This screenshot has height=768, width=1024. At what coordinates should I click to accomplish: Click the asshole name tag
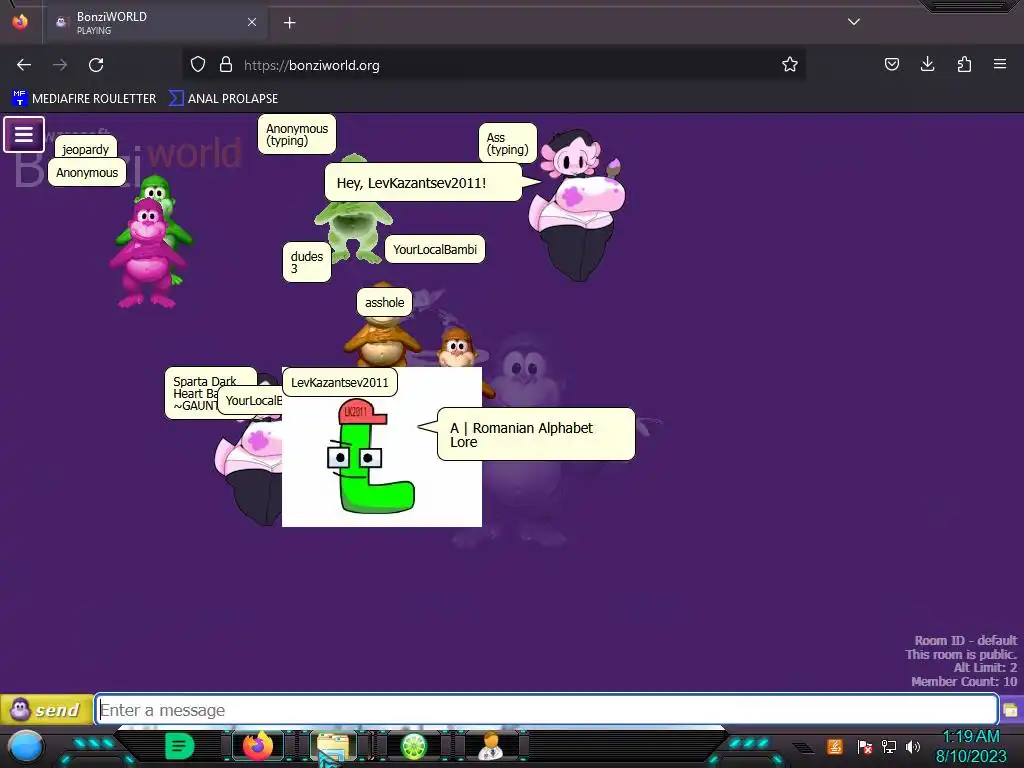385,302
